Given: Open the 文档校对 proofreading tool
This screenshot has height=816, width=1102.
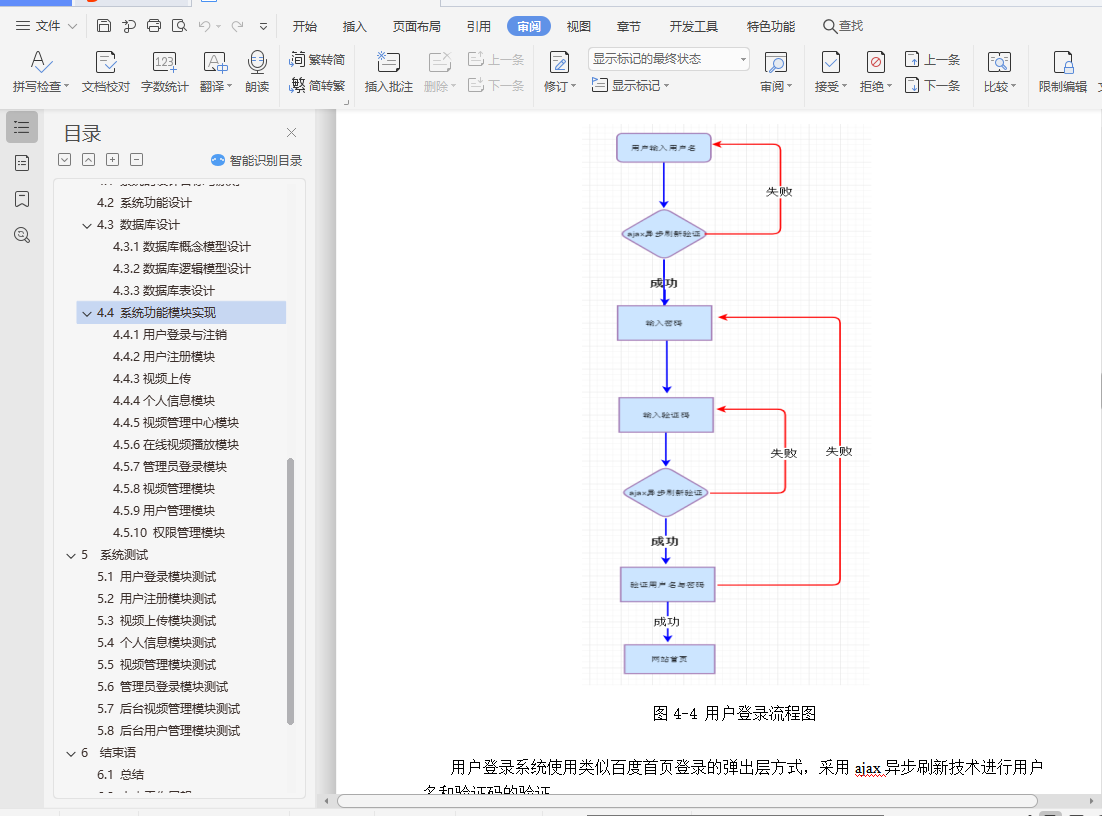Looking at the screenshot, I should tap(105, 72).
